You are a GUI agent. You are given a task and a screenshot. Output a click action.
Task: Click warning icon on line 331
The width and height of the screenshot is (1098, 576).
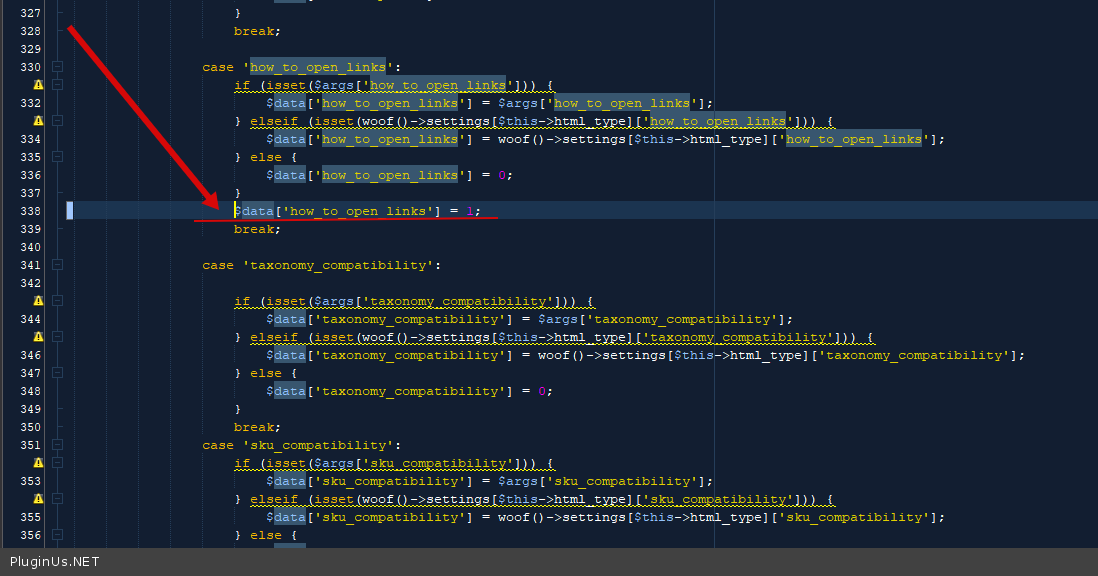38,85
